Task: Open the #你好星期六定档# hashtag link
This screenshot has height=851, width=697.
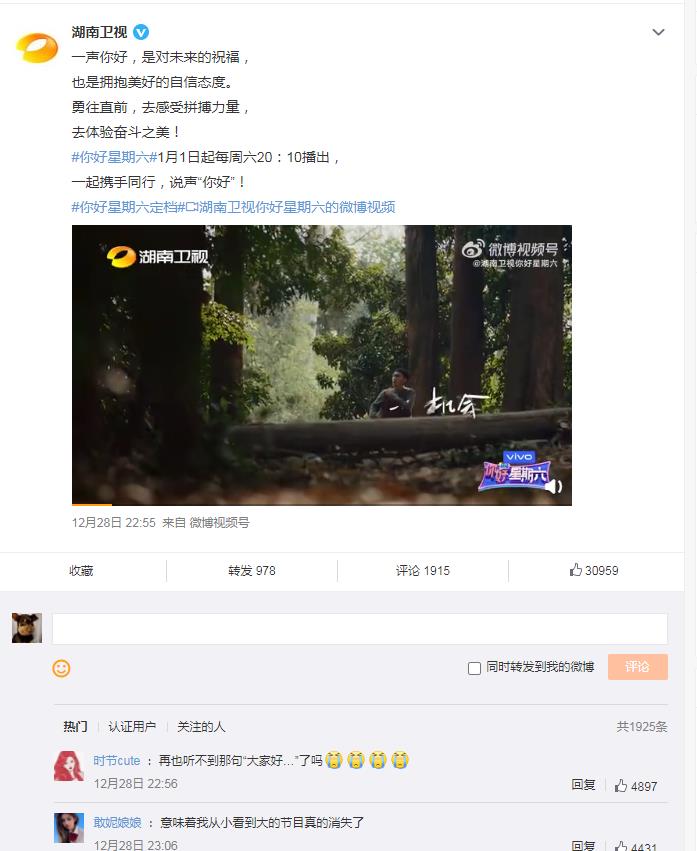Action: click(128, 207)
